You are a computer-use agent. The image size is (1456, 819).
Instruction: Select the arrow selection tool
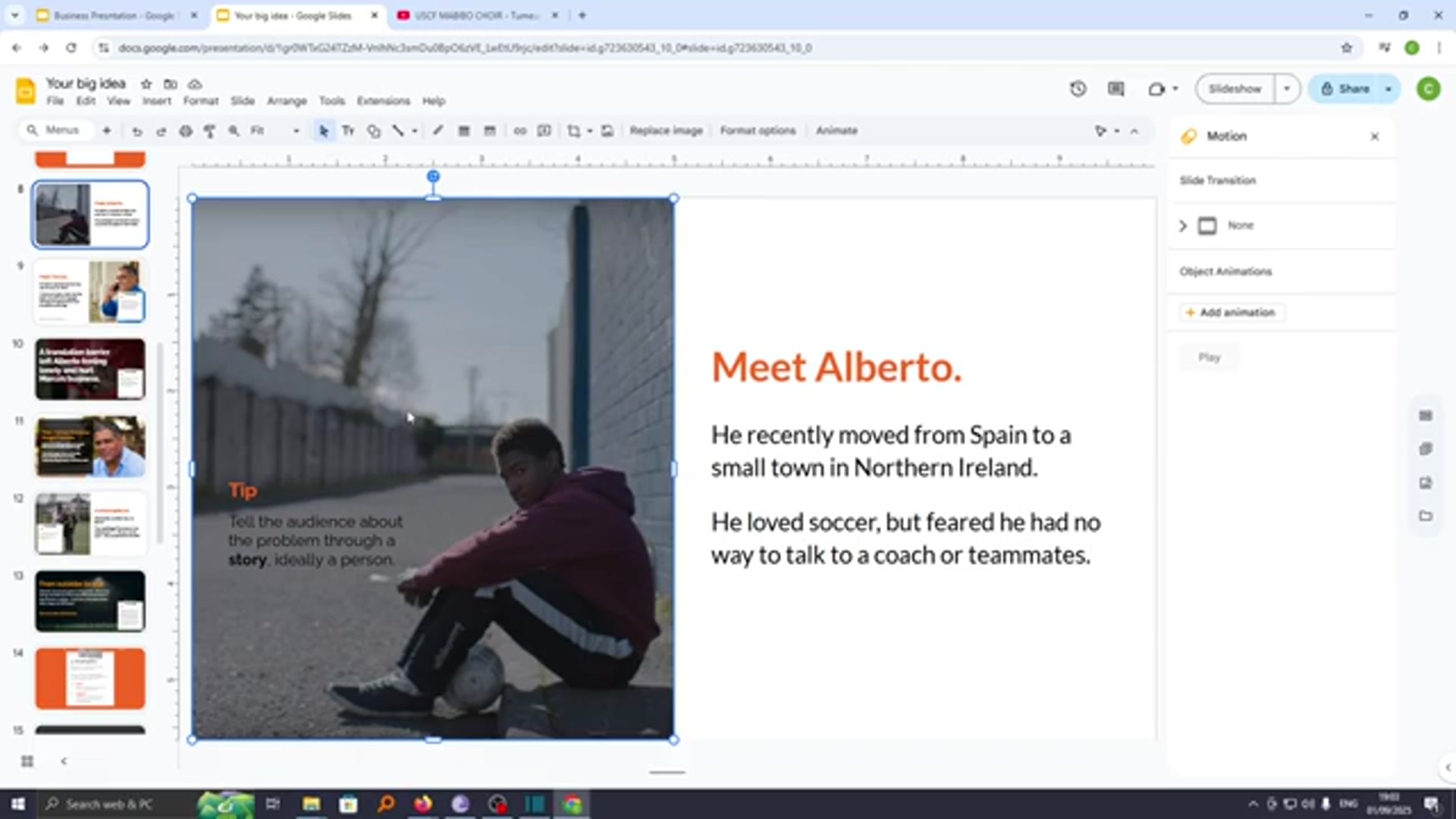324,130
